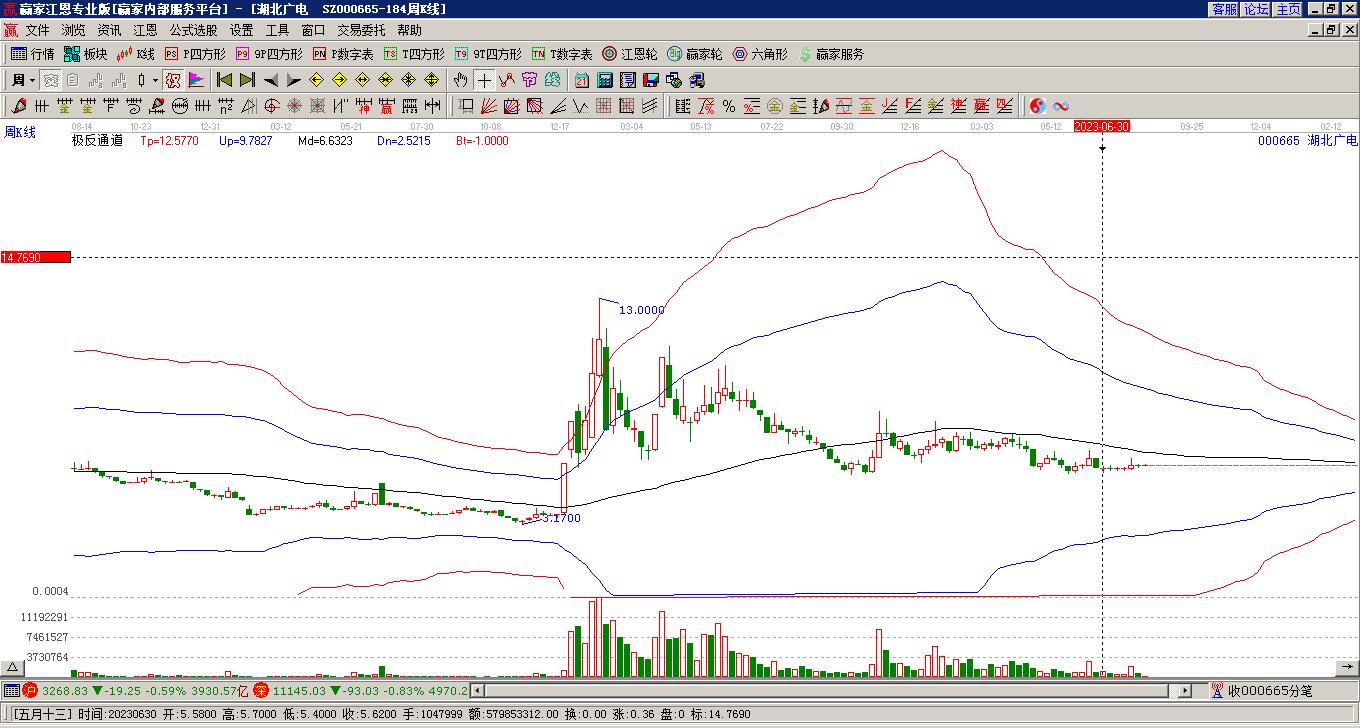Click the right arrow at volume panel edge
The height and width of the screenshot is (728, 1360).
pyautogui.click(x=1346, y=667)
